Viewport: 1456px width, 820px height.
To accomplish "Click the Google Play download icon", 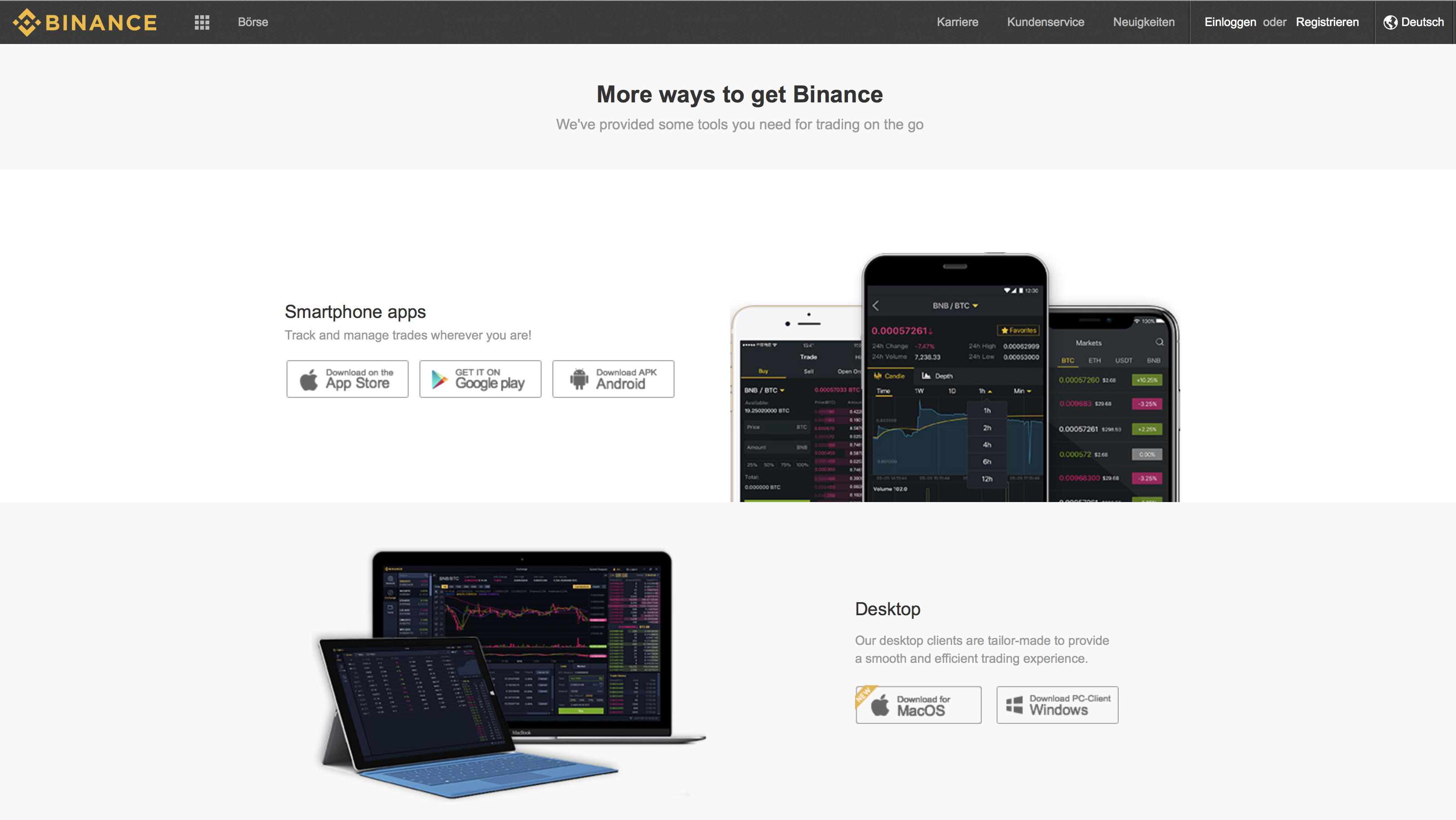I will (x=480, y=379).
